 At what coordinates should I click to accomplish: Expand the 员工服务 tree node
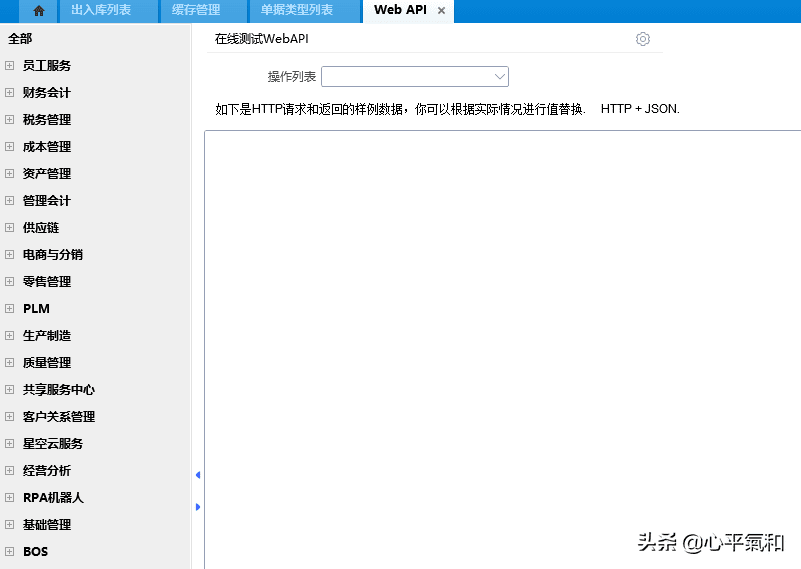(x=10, y=66)
